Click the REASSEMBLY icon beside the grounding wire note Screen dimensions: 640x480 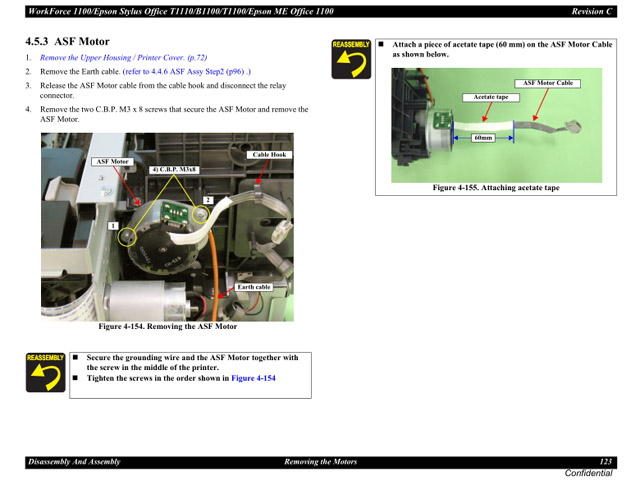click(x=45, y=372)
